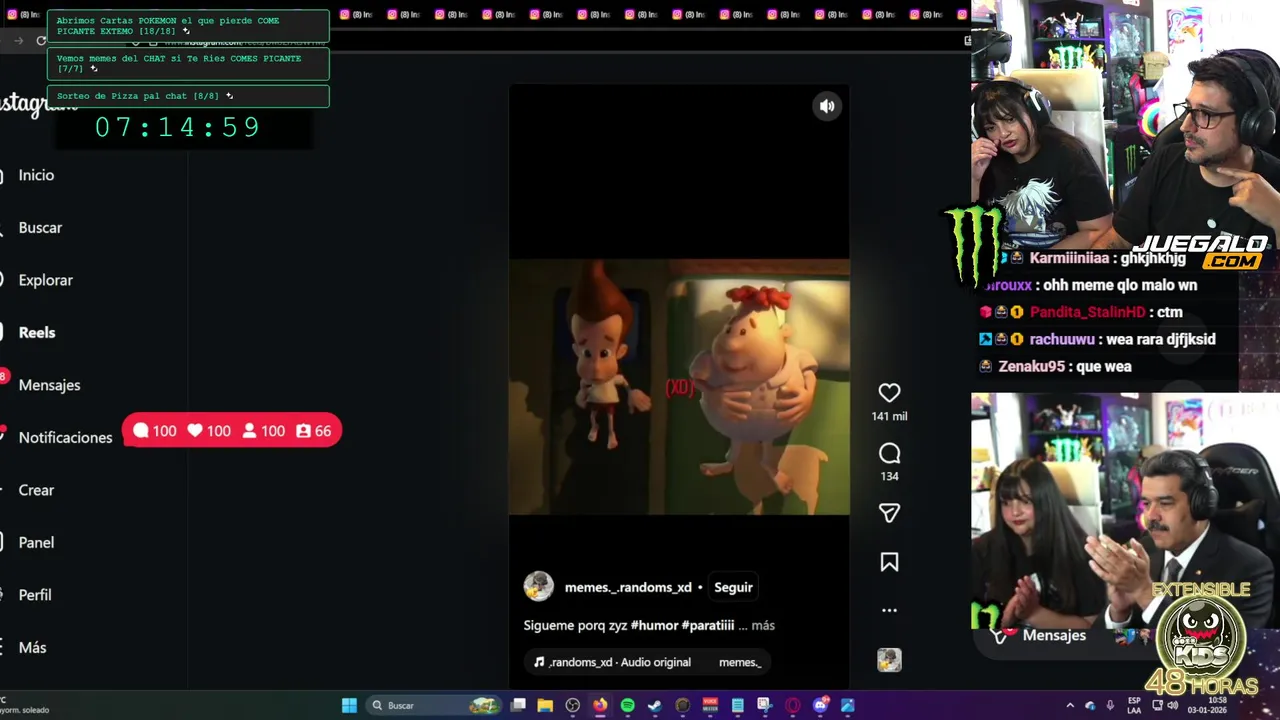1280x720 pixels.
Task: Click the comment count '134'
Action: (x=889, y=476)
